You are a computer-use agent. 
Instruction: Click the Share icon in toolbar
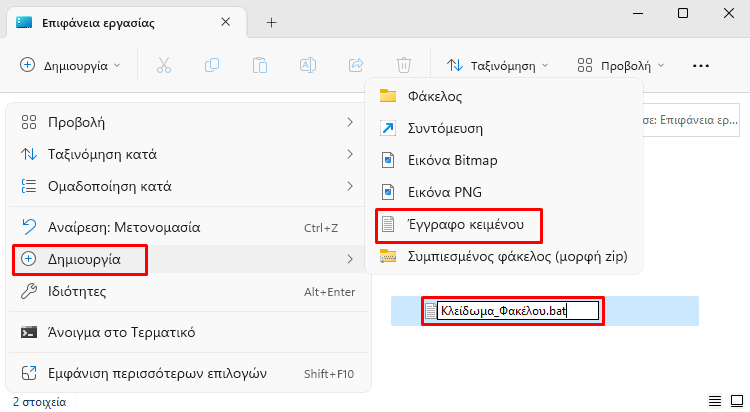point(356,65)
